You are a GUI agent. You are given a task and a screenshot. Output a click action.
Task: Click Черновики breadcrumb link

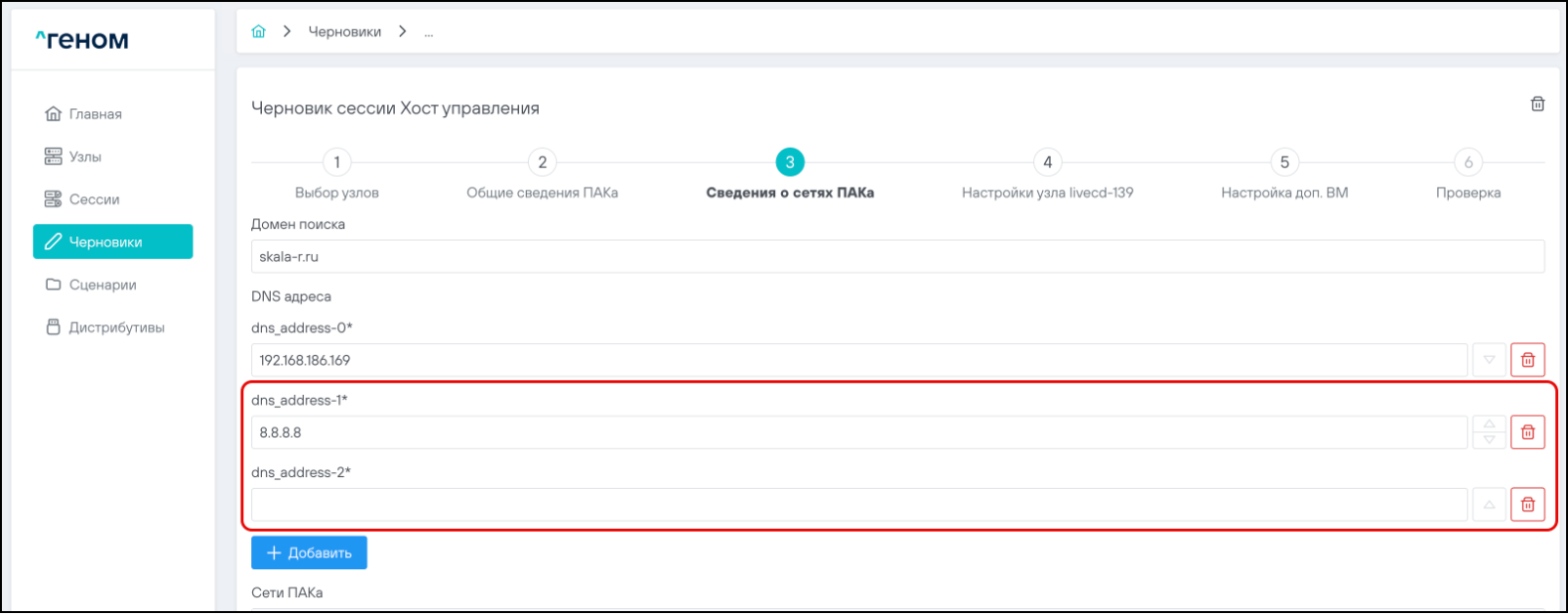click(x=344, y=31)
